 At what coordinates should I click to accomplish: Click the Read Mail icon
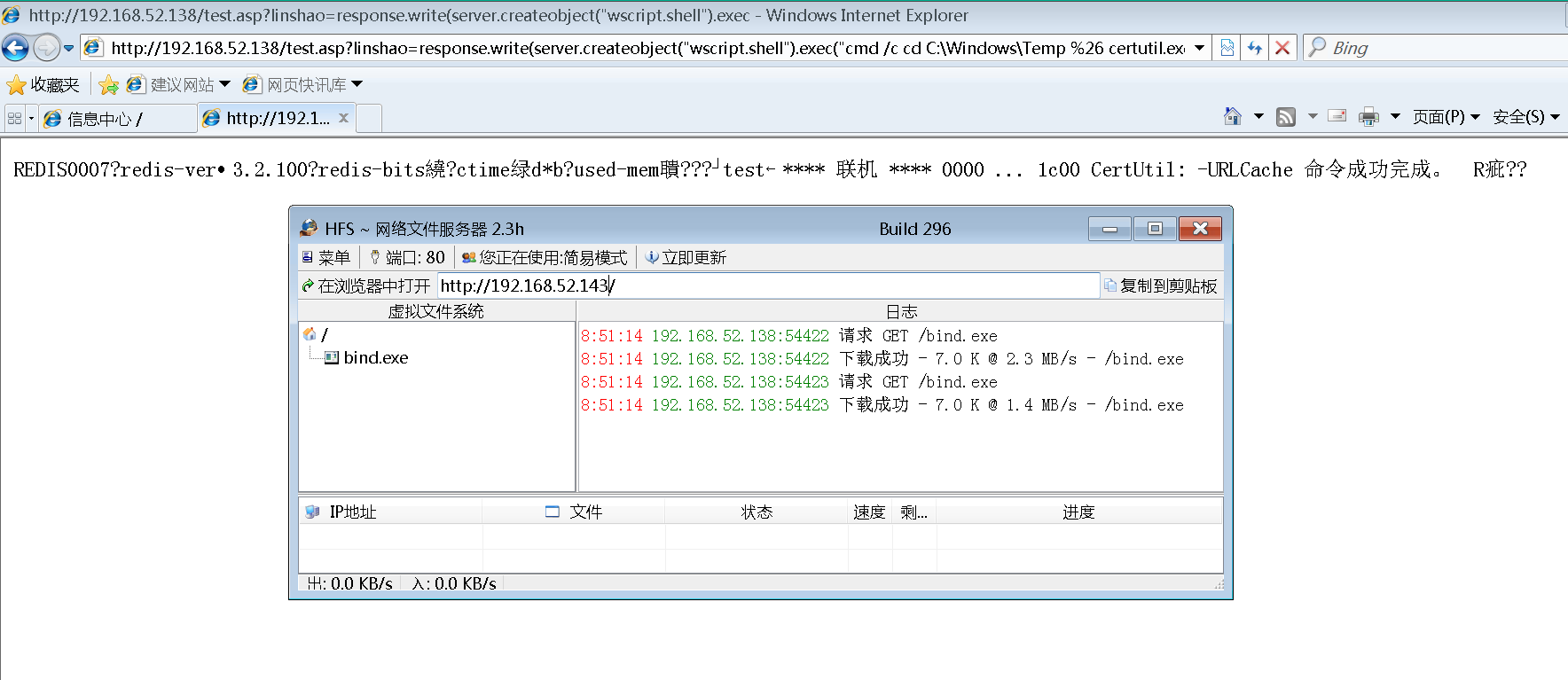point(1337,116)
